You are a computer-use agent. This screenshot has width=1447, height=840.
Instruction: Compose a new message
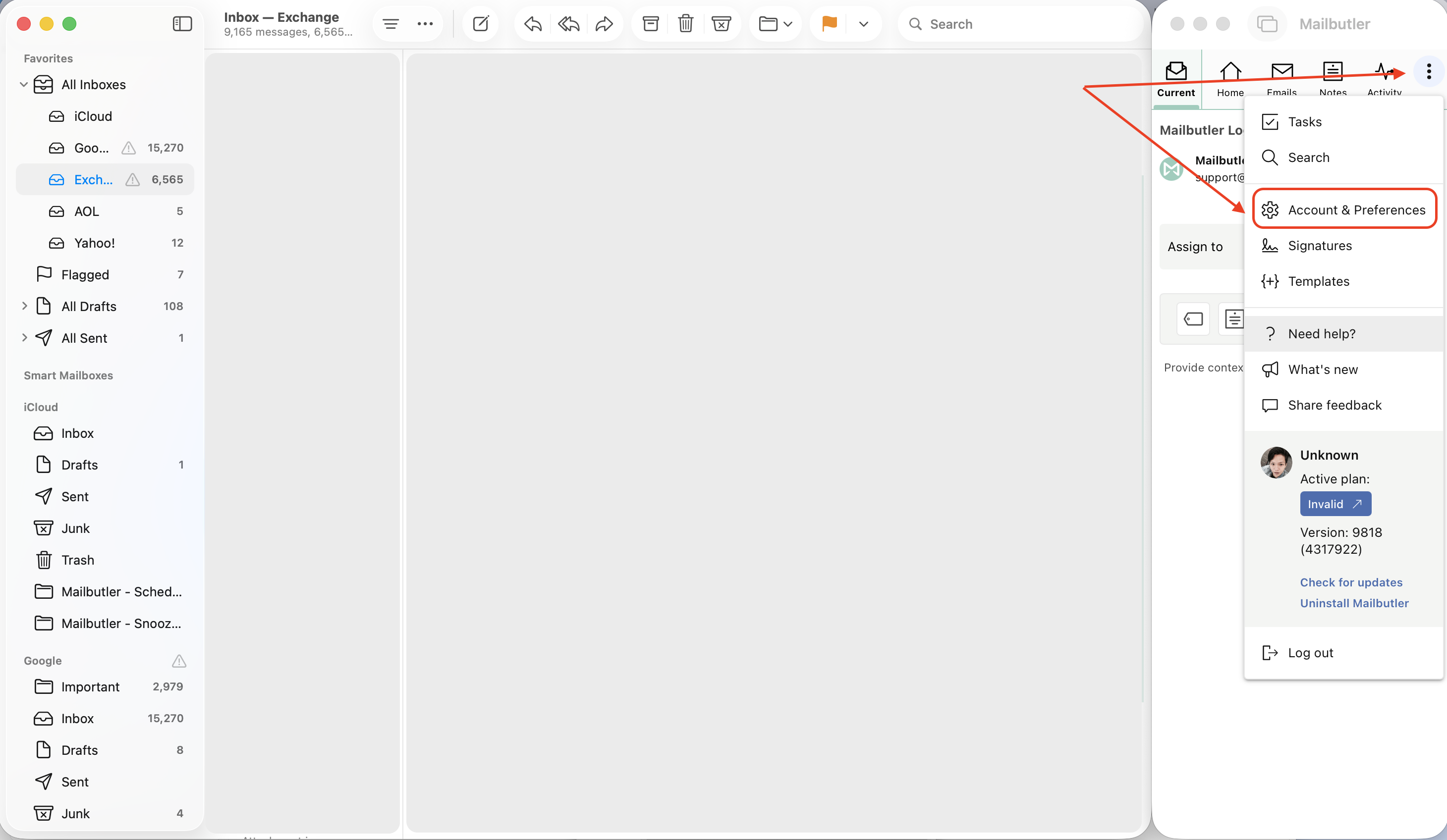click(x=481, y=24)
